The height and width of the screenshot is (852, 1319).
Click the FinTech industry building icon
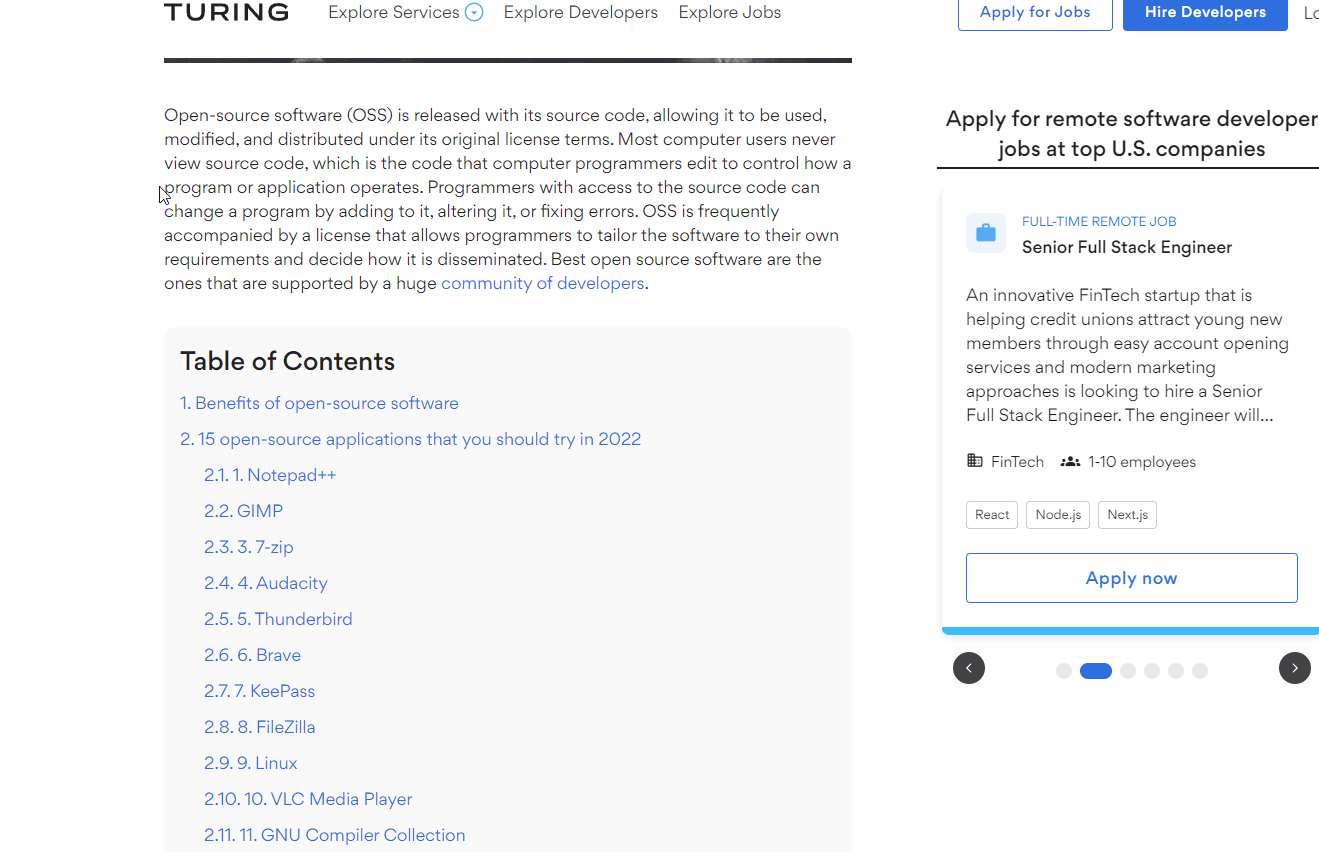975,461
